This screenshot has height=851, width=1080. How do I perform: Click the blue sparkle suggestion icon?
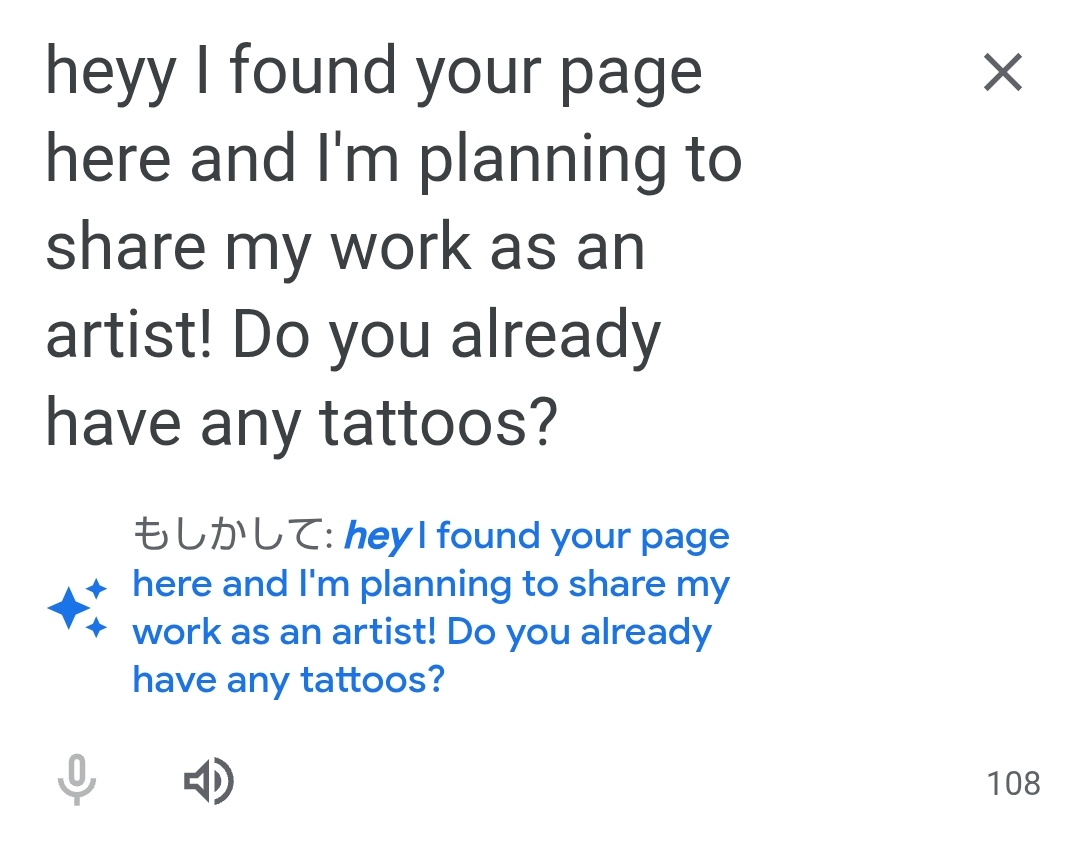(77, 608)
